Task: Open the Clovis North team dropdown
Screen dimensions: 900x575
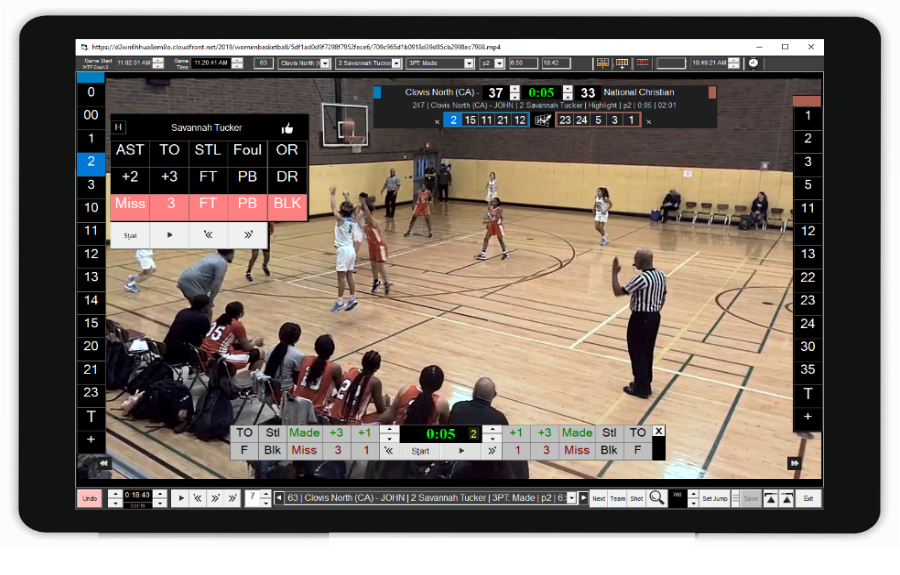Action: (325, 63)
